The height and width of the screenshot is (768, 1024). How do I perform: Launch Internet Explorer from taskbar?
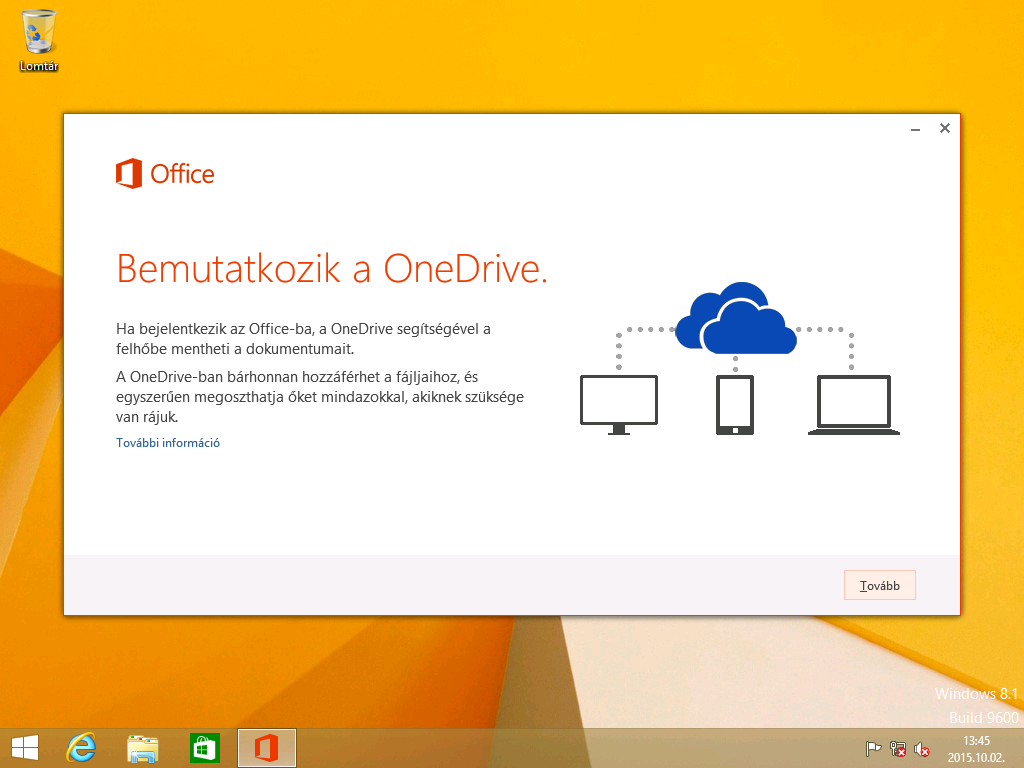click(x=81, y=748)
